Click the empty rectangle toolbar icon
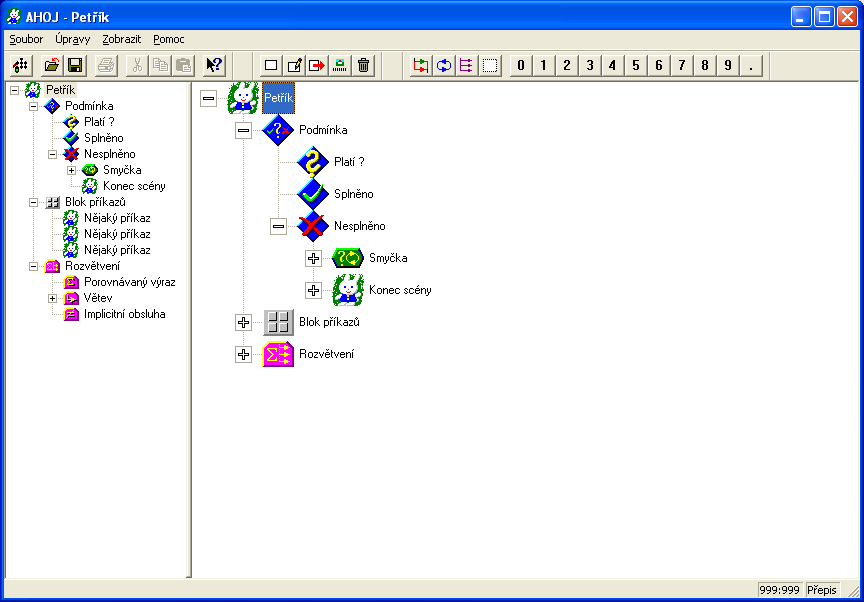 coord(271,65)
